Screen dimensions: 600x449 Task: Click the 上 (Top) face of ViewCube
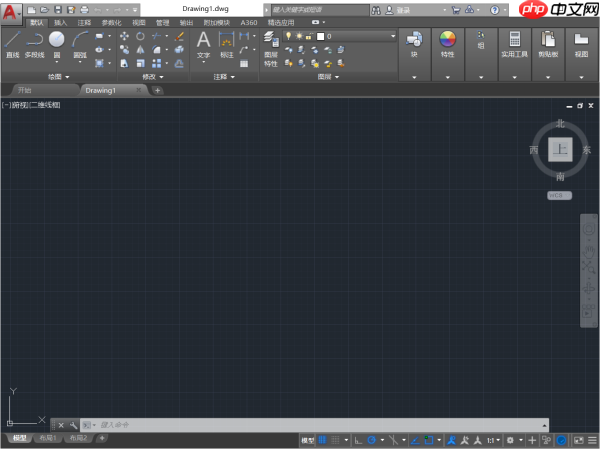pos(560,149)
